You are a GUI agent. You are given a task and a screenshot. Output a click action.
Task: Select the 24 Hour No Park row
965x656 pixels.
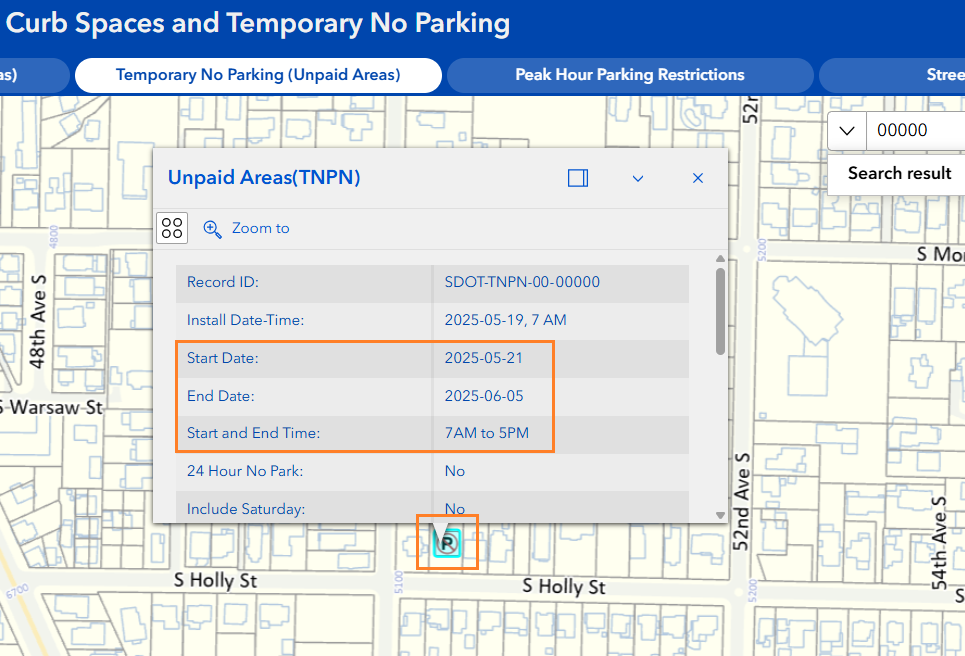[x=432, y=471]
